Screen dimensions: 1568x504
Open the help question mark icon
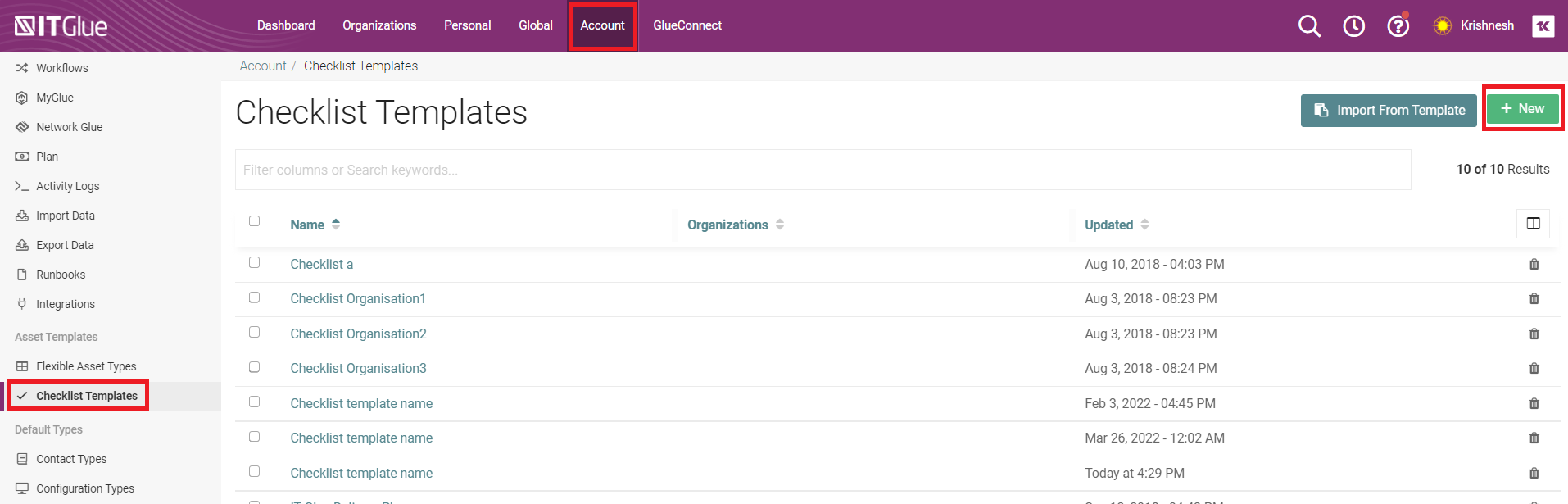[1398, 26]
